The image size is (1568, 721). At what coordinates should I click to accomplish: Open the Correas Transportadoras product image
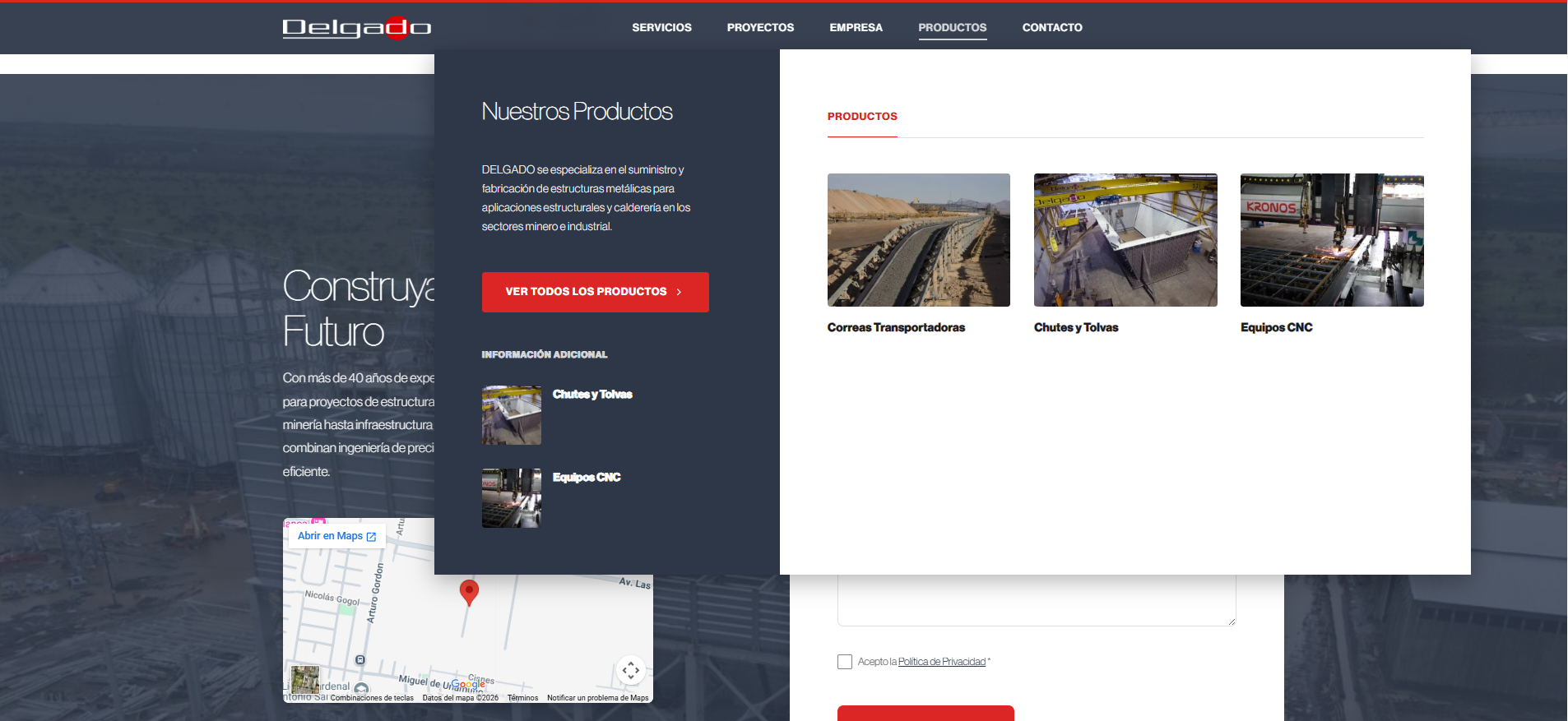[x=918, y=240]
